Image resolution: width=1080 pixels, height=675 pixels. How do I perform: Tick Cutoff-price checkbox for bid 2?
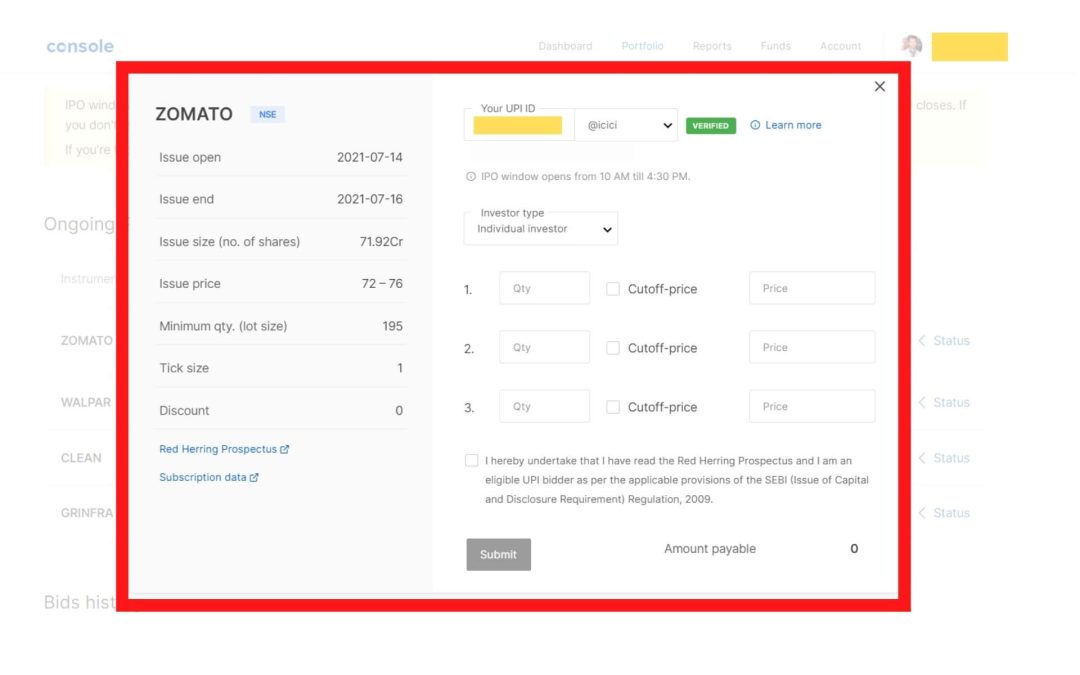point(612,348)
